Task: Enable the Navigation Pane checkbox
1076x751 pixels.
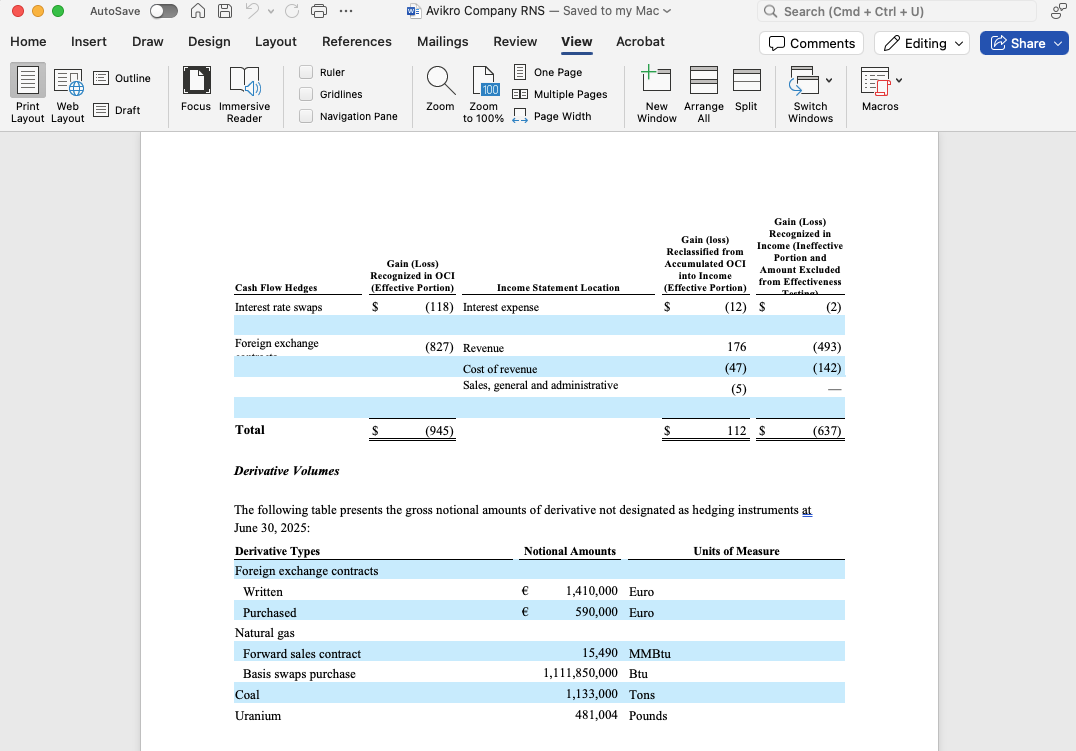Action: 306,116
